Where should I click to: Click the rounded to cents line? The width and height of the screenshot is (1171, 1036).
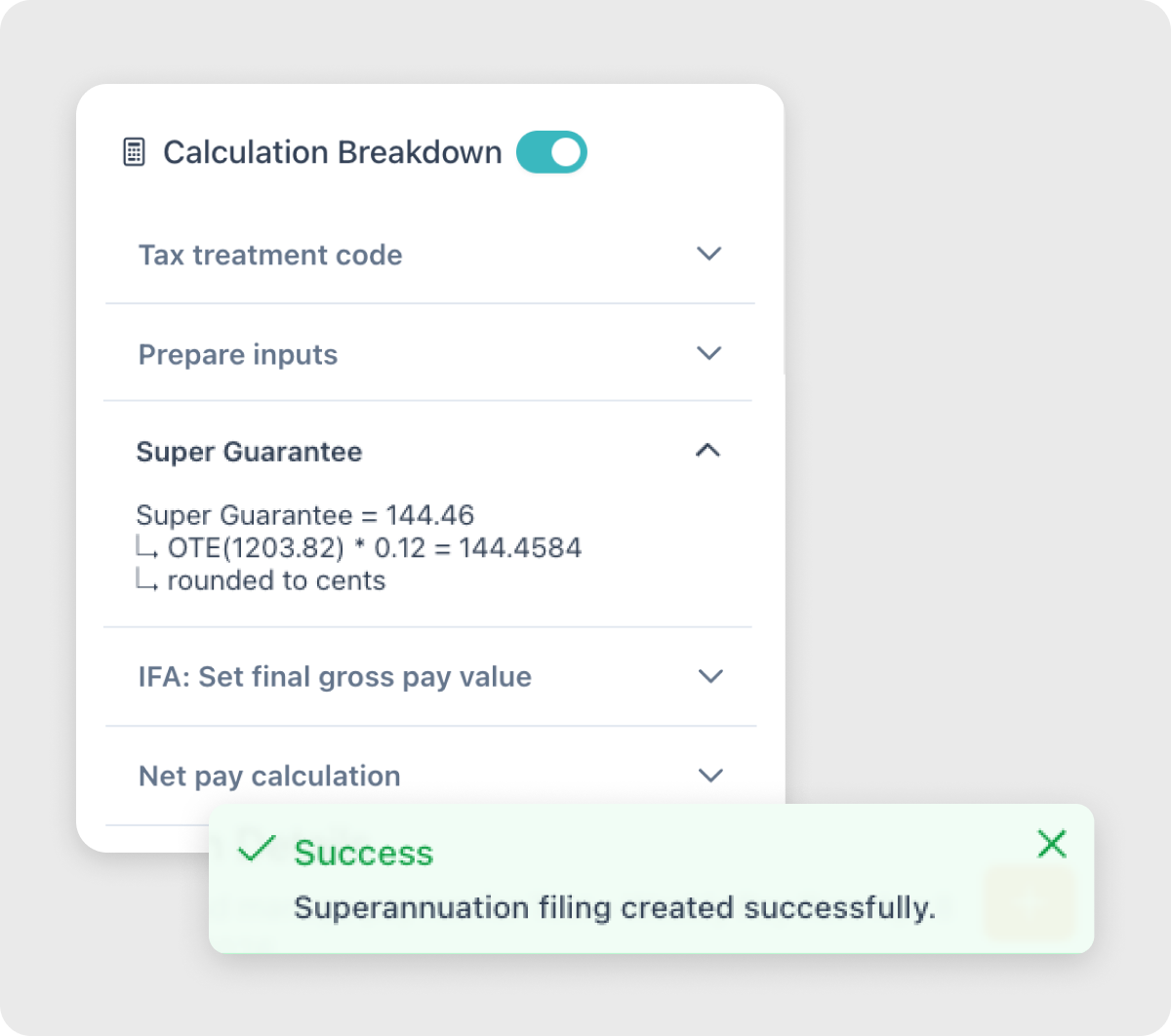click(276, 581)
